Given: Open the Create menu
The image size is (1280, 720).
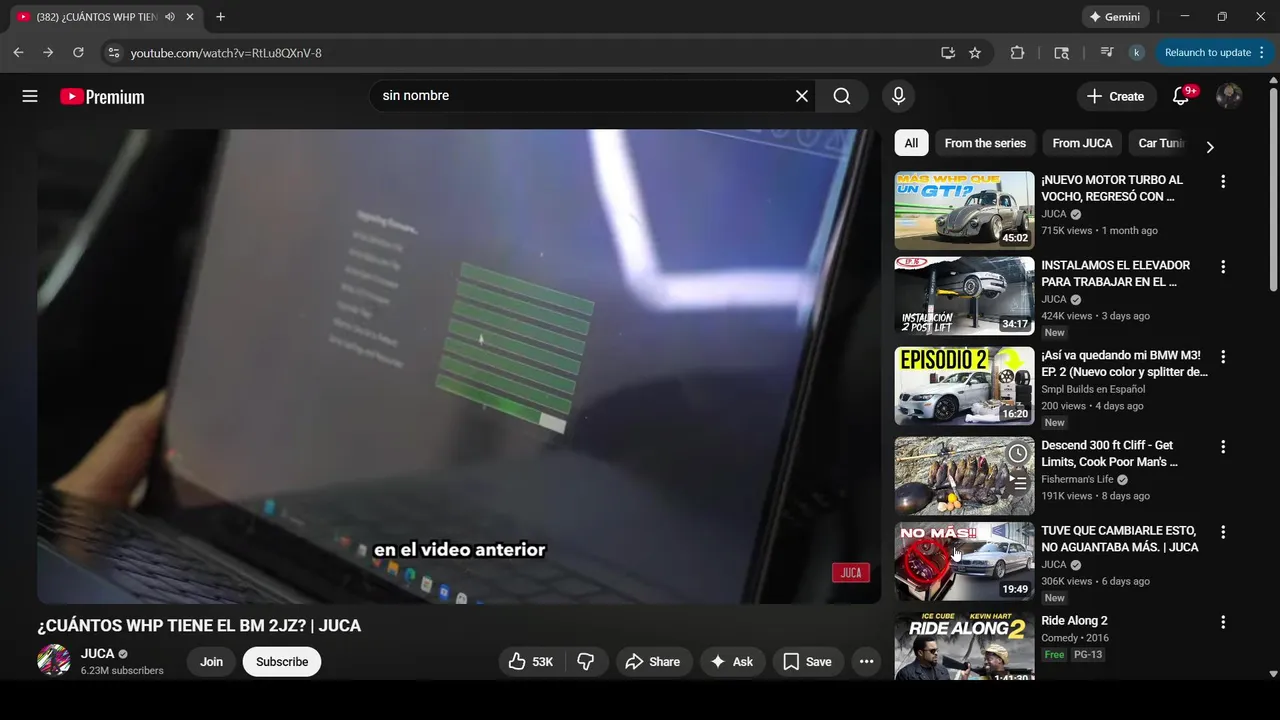Looking at the screenshot, I should [x=1116, y=96].
